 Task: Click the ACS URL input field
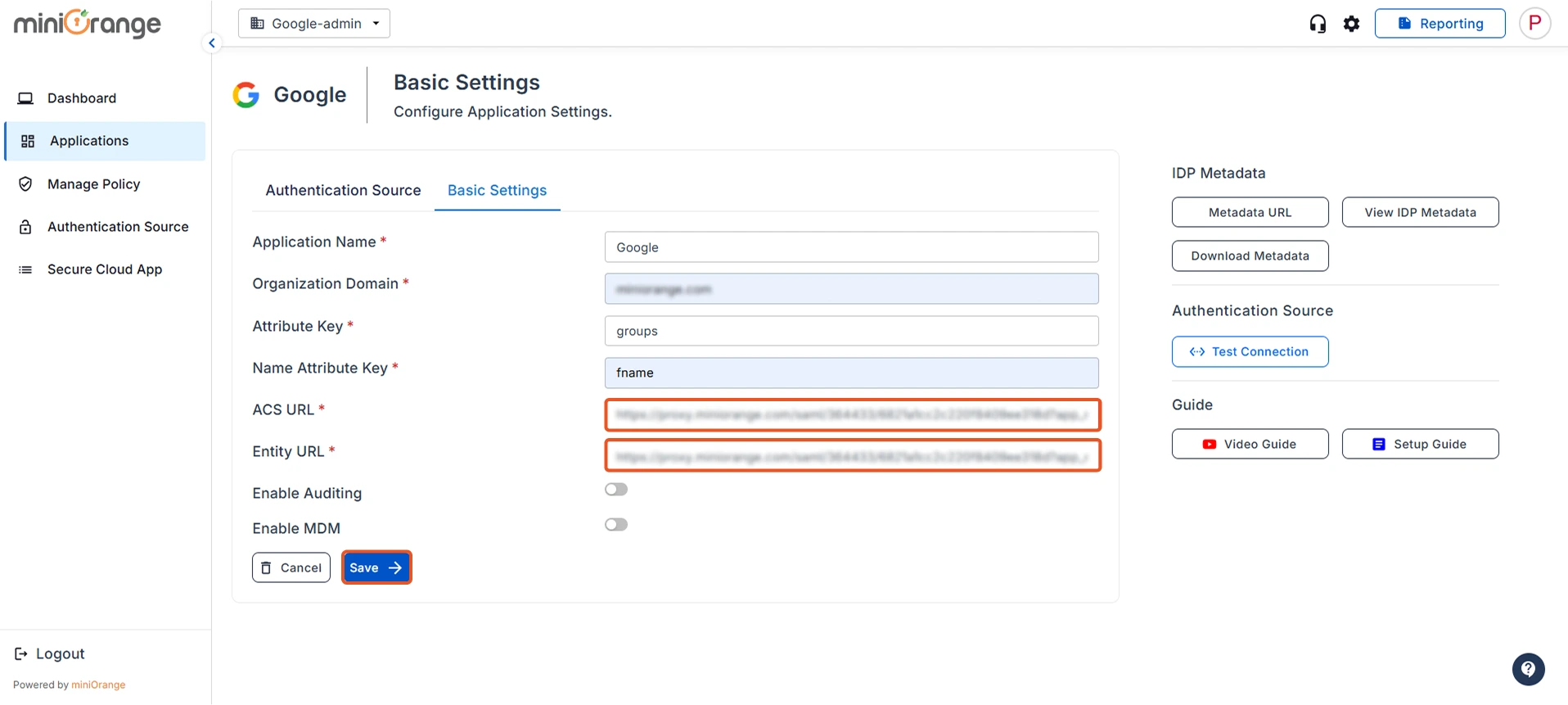pos(853,414)
